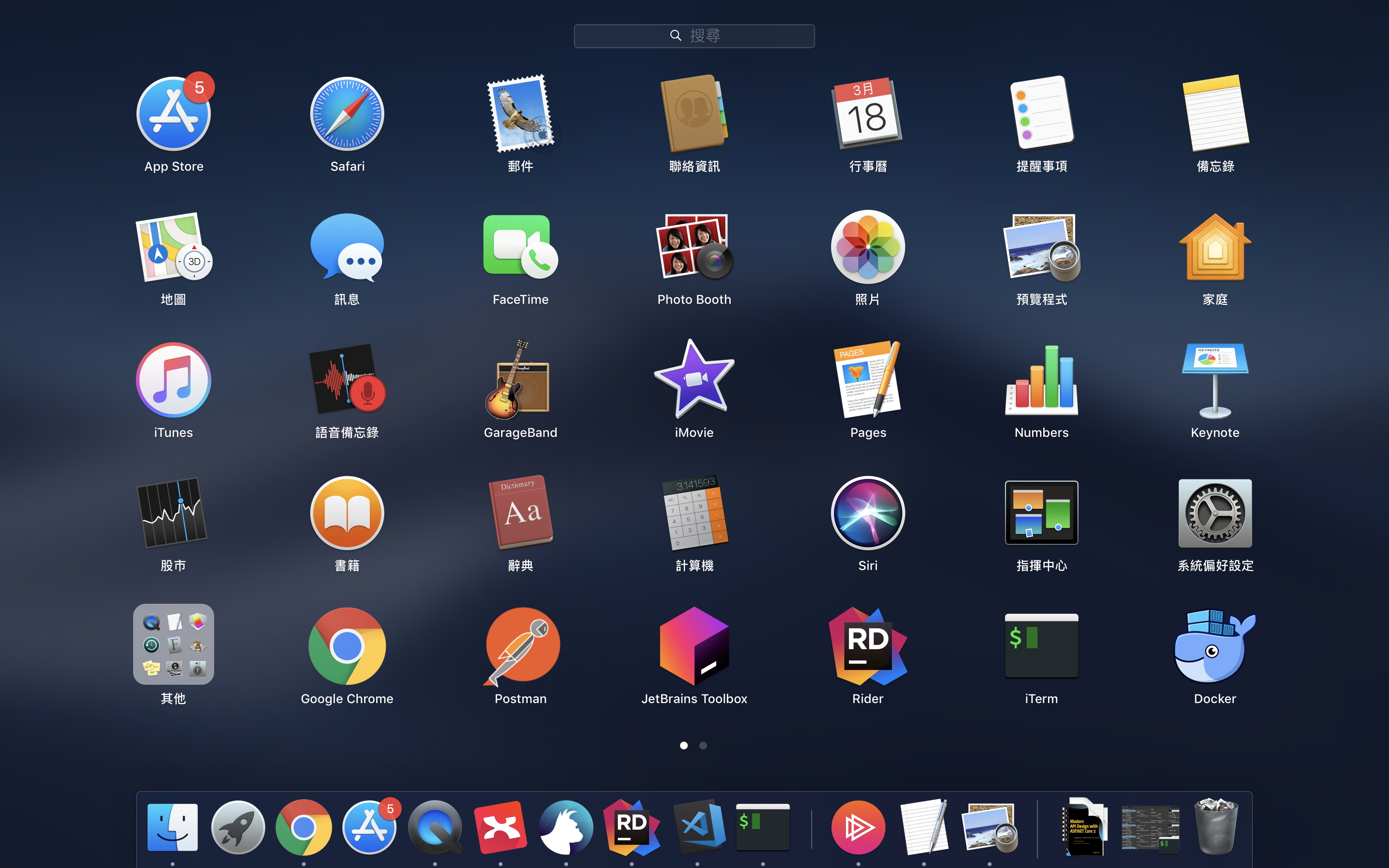The width and height of the screenshot is (1389, 868).
Task: Launch Pages
Action: click(868, 380)
